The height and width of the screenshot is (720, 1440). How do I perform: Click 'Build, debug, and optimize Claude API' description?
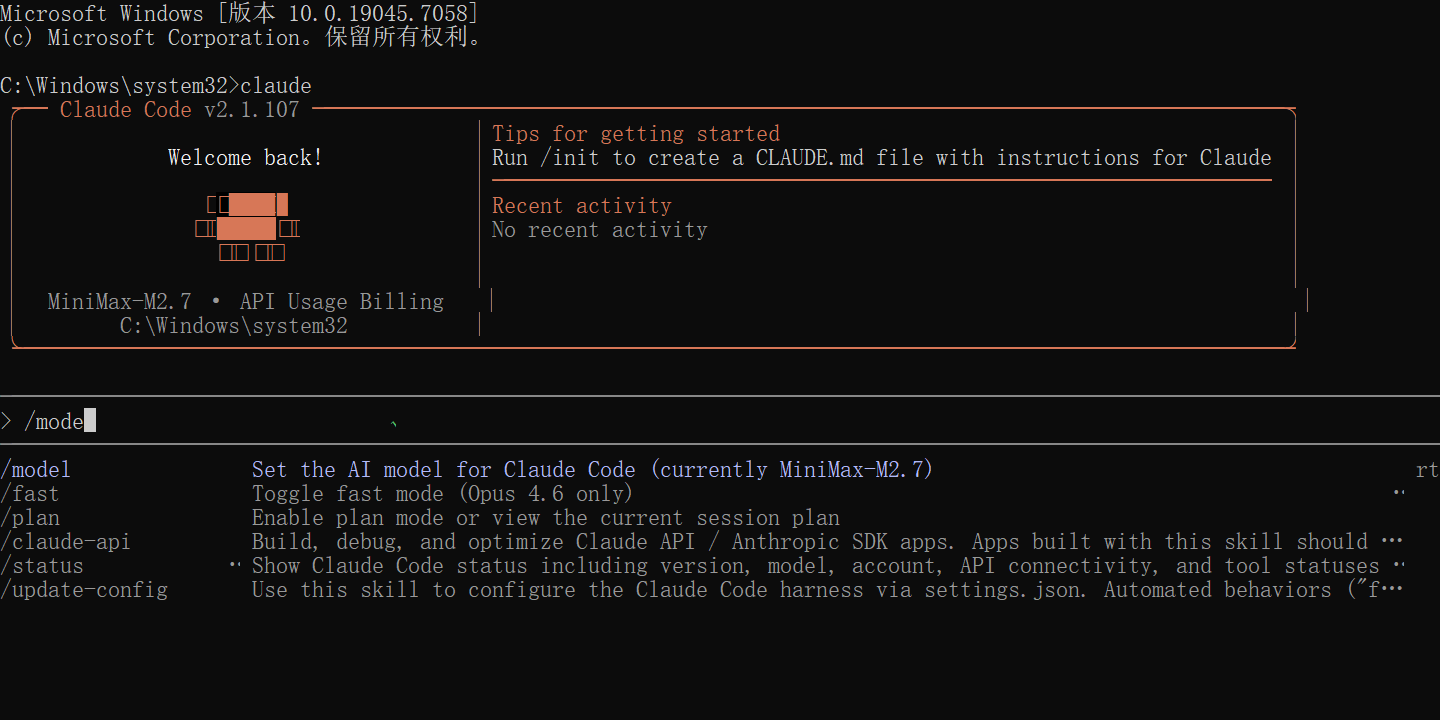[x=828, y=542]
